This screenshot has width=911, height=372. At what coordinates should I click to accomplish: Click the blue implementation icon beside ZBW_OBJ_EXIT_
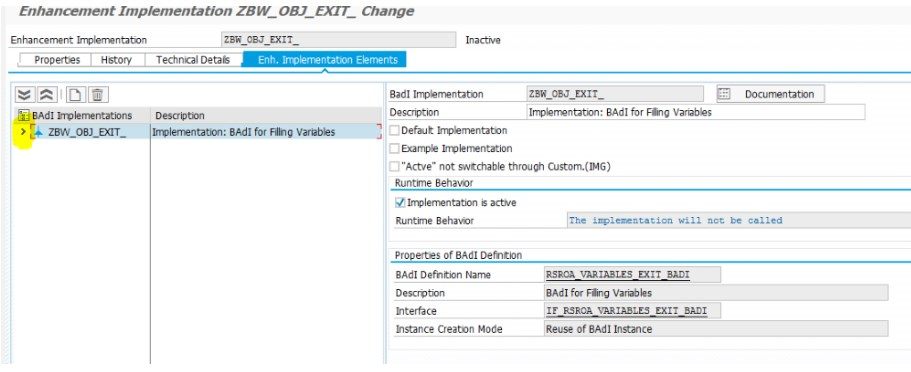coord(38,132)
